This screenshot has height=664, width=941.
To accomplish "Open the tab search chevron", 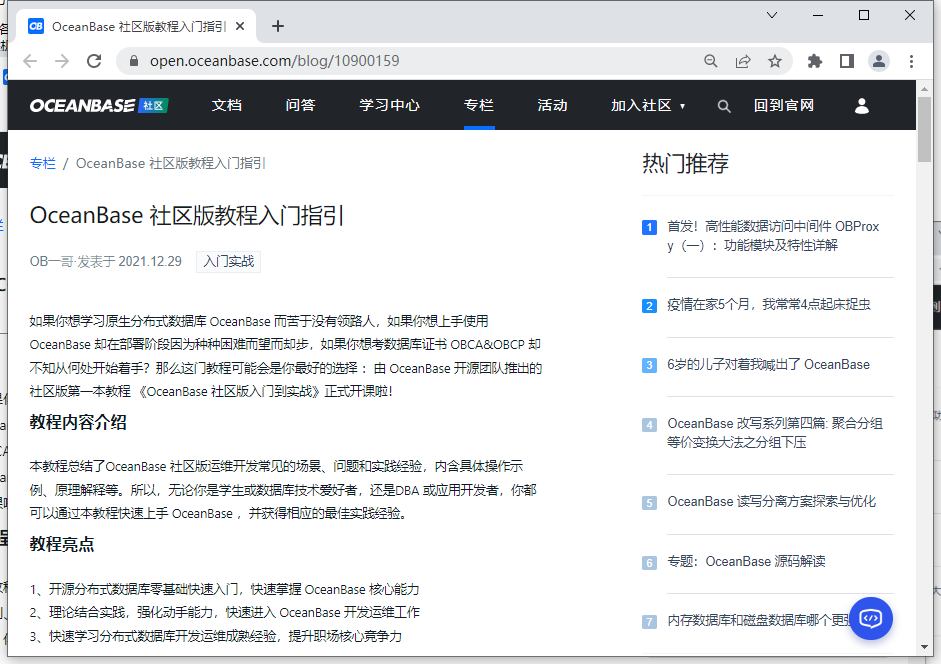I will coord(772,15).
